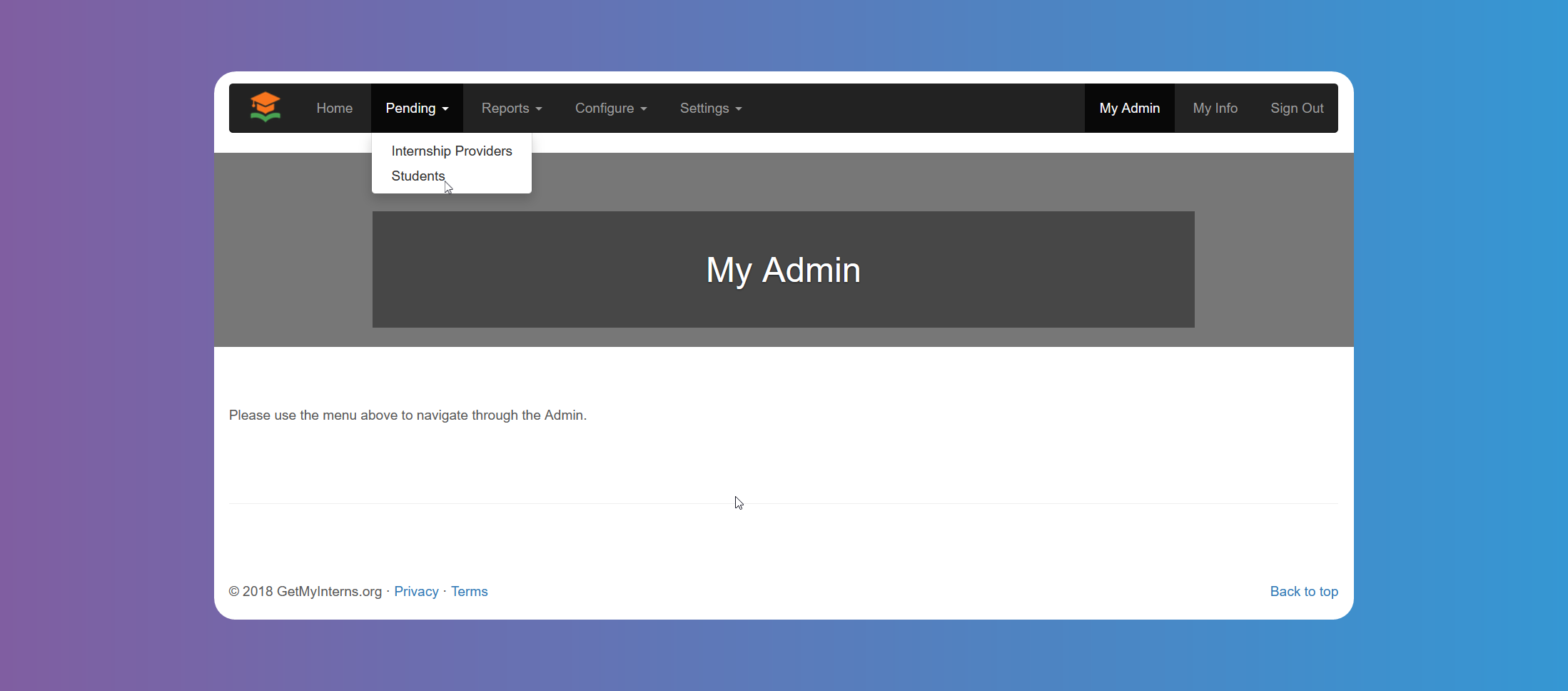Sign Out of the admin account
Screen dimensions: 1568x691
point(1296,109)
